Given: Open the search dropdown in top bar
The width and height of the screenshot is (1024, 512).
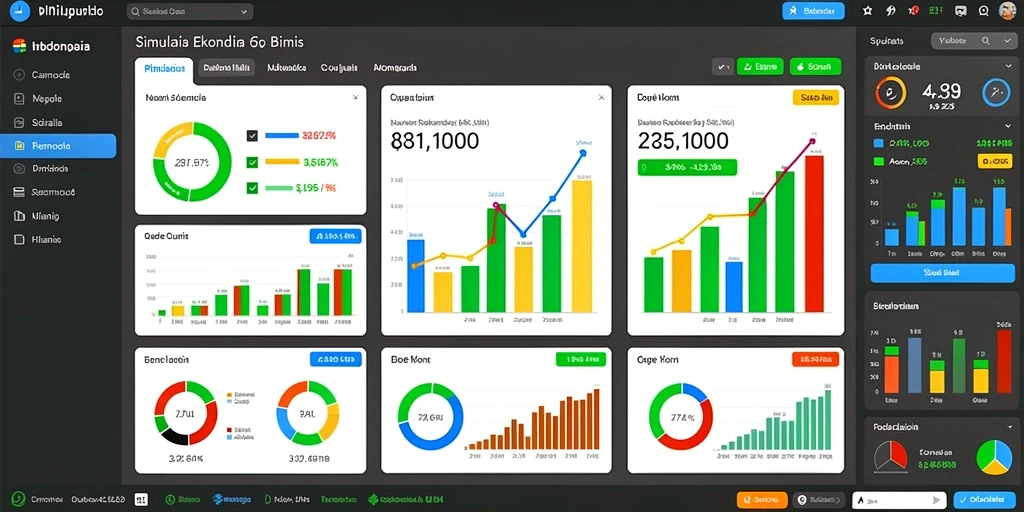Looking at the screenshot, I should [x=189, y=11].
